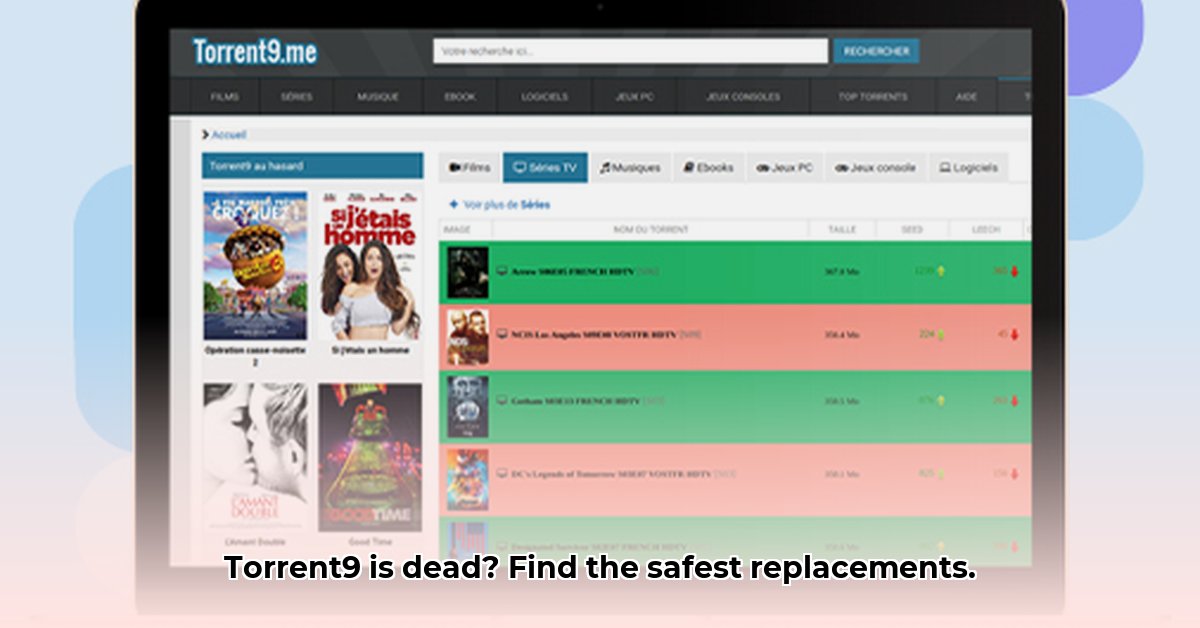
Task: Click DC's Legends of Tomorrow row thumbnail
Action: pyautogui.click(x=468, y=479)
